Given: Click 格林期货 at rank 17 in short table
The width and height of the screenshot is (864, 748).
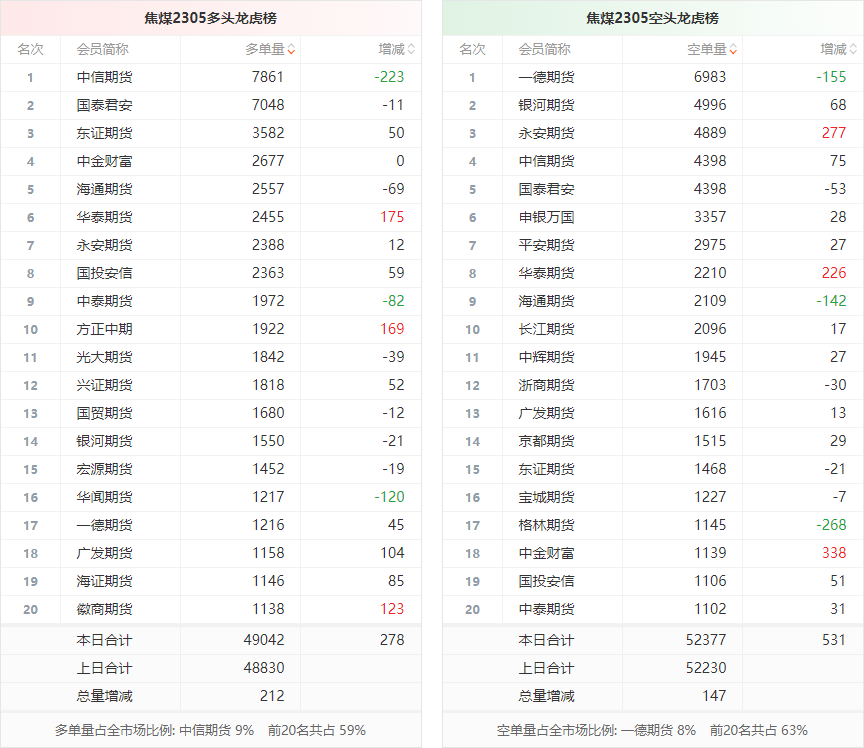Looking at the screenshot, I should pyautogui.click(x=546, y=525).
